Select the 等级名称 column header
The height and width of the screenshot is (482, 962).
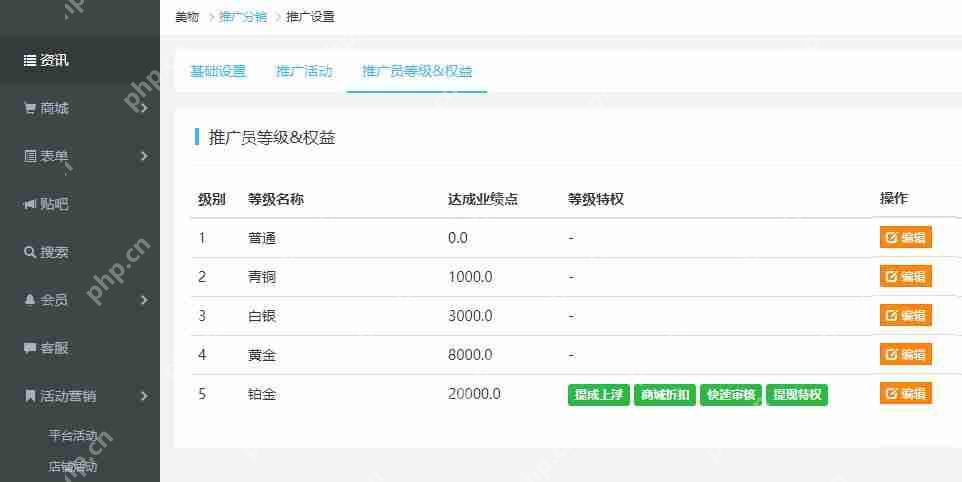tap(275, 199)
